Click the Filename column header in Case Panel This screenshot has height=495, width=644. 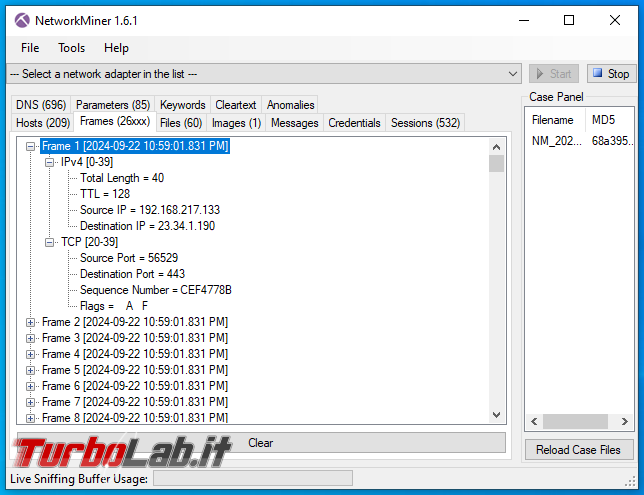coord(554,120)
